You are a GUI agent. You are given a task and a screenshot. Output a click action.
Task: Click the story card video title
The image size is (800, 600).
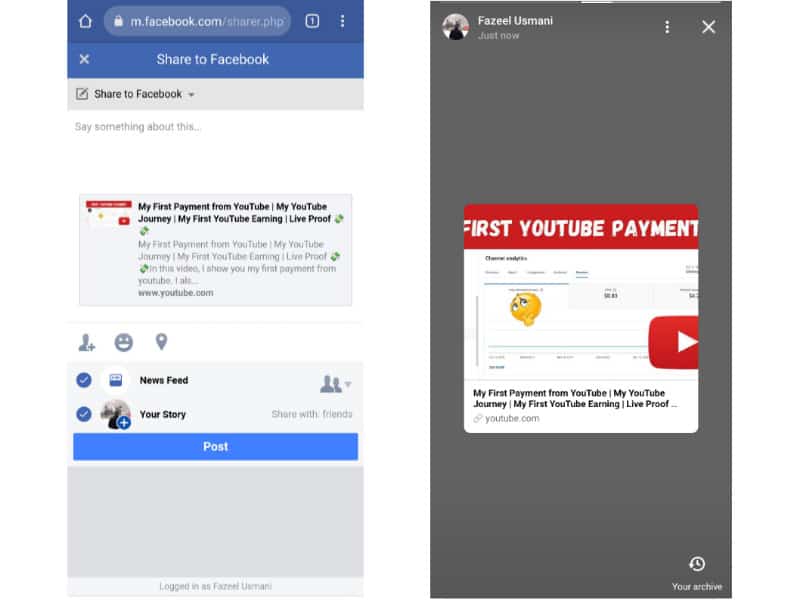pos(575,398)
